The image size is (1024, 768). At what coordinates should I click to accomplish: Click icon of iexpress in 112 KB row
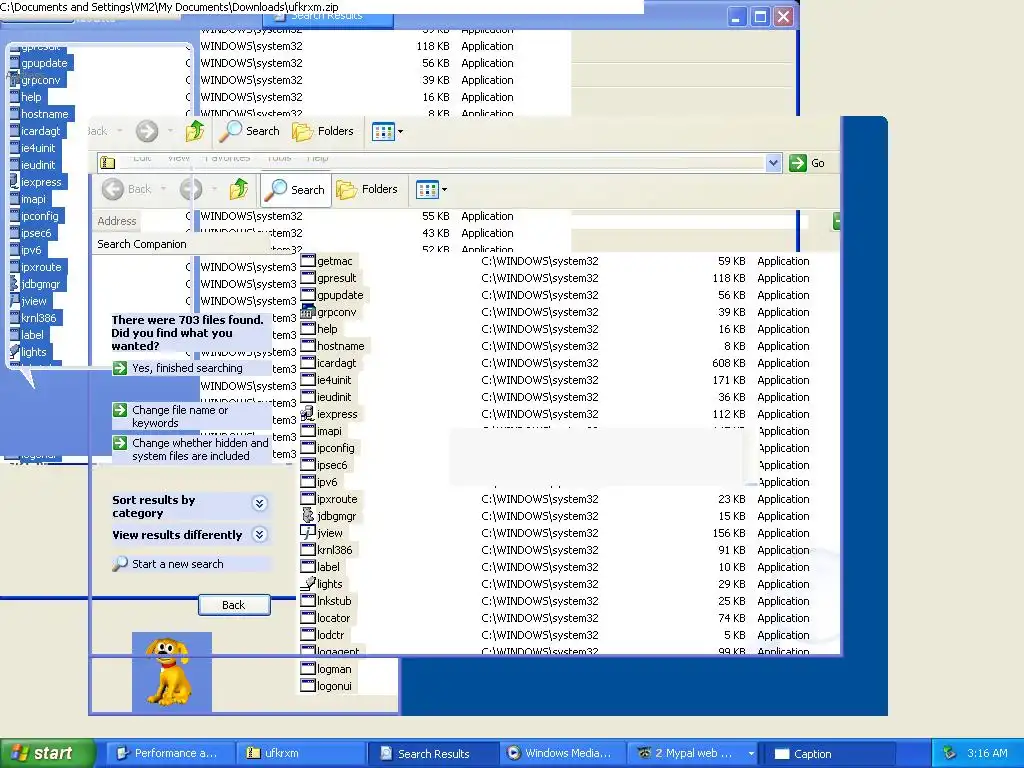308,413
